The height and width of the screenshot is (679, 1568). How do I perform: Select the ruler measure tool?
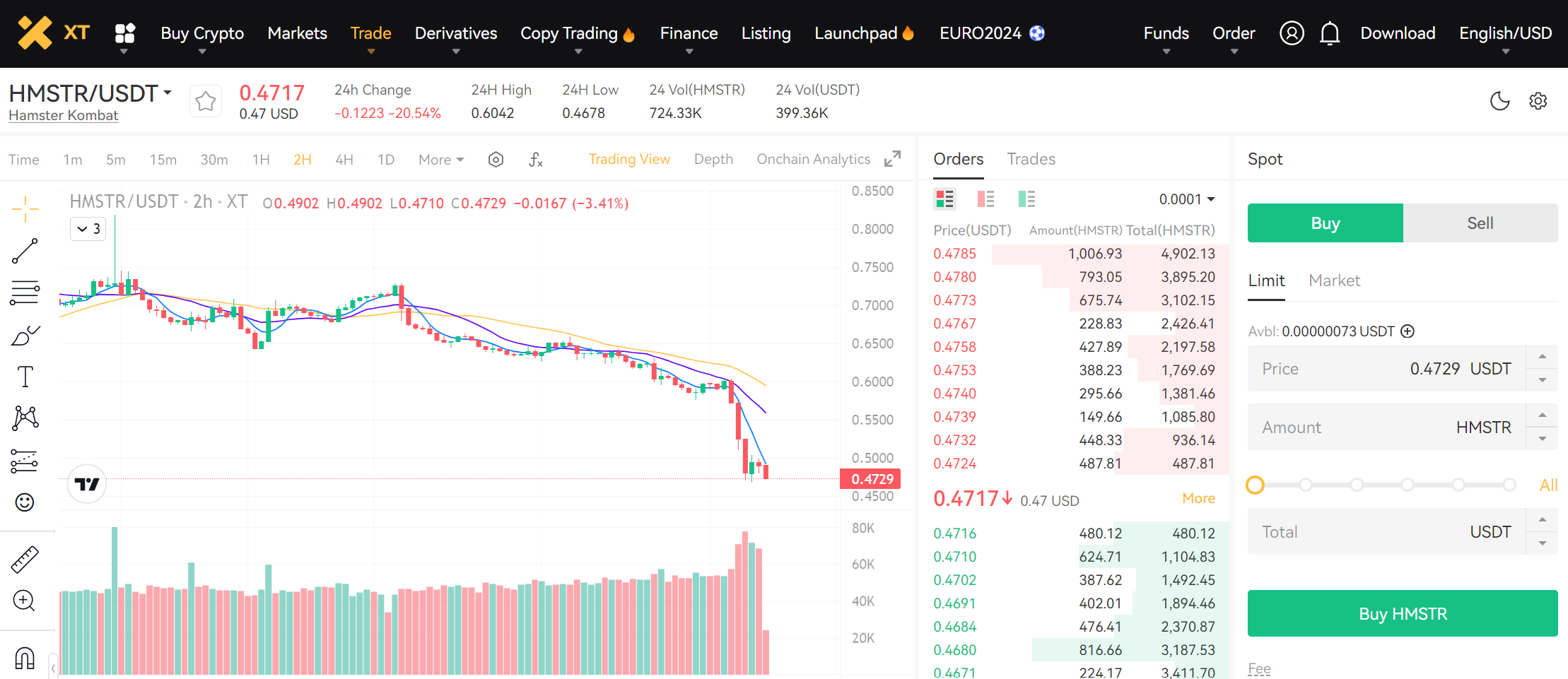click(25, 559)
